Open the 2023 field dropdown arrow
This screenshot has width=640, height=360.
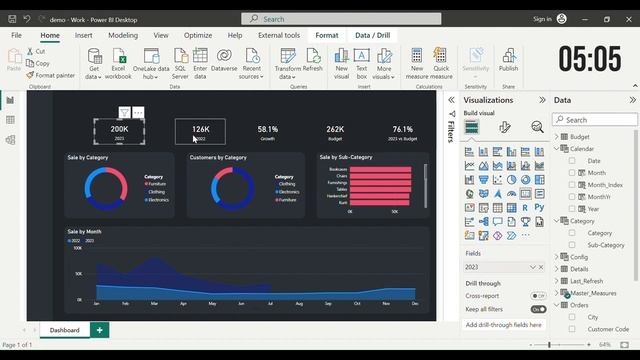[532, 267]
